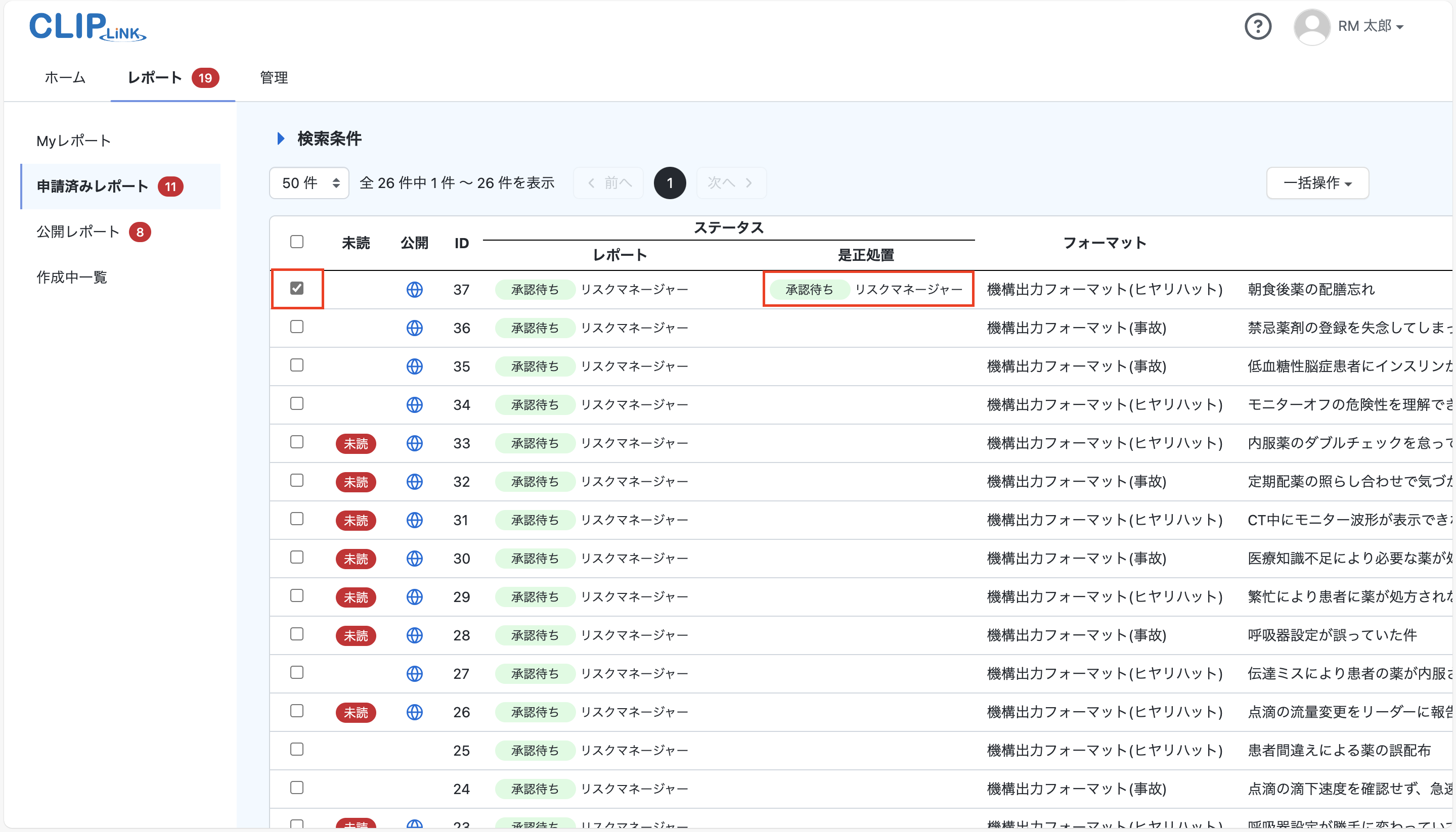The height and width of the screenshot is (832, 1456).
Task: Open the help question mark icon
Action: [x=1258, y=26]
